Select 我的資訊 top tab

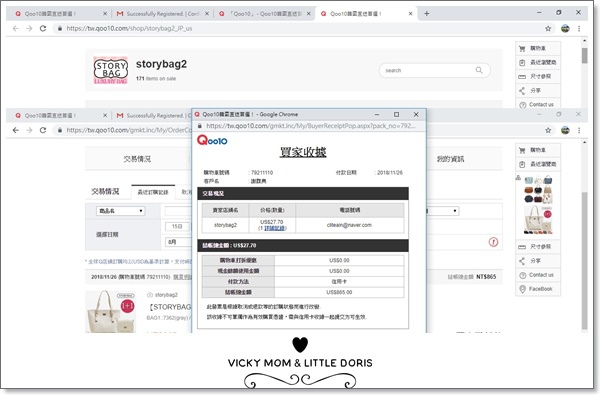click(x=450, y=159)
